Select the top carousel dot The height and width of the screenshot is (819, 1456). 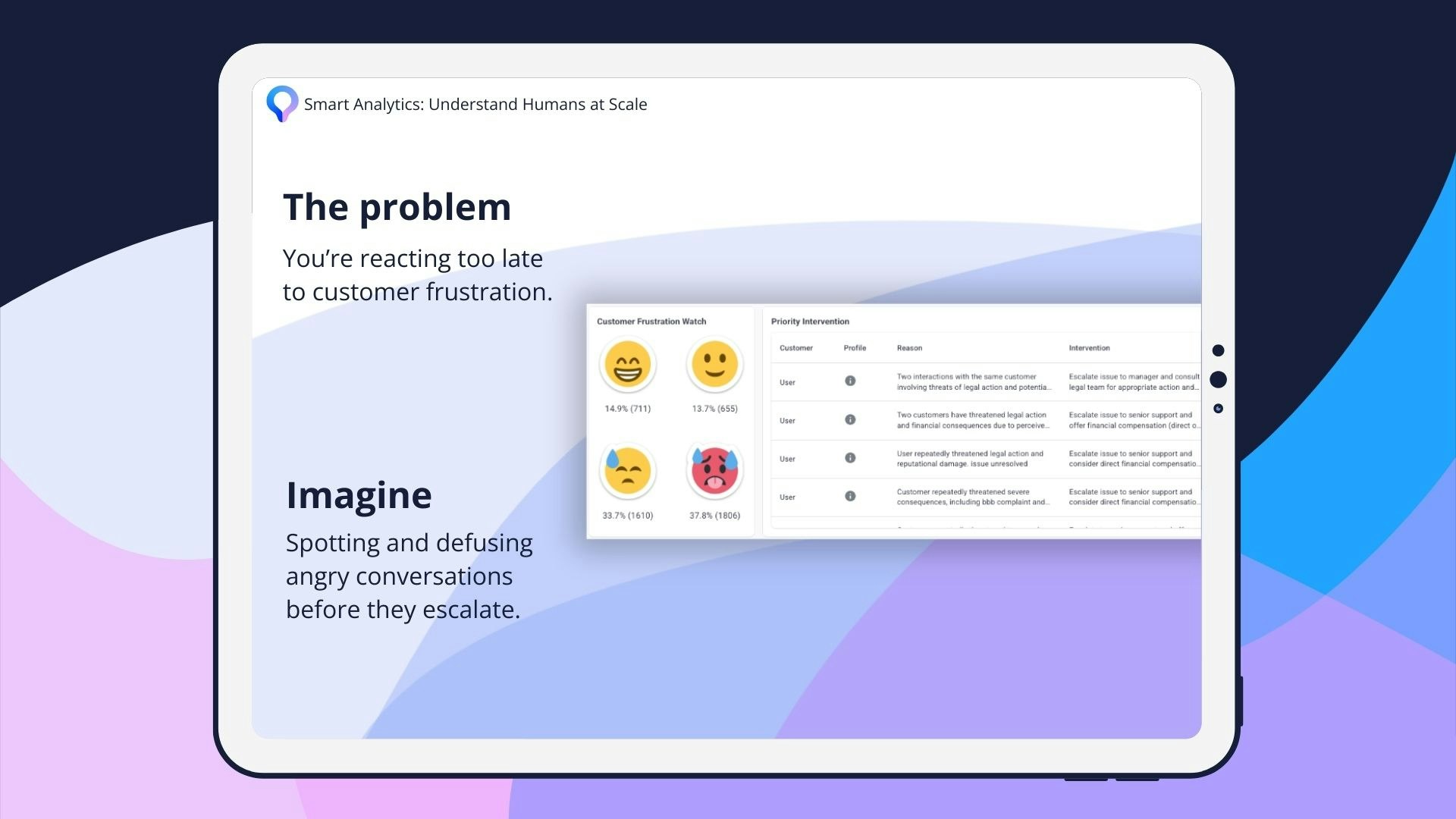1218,350
